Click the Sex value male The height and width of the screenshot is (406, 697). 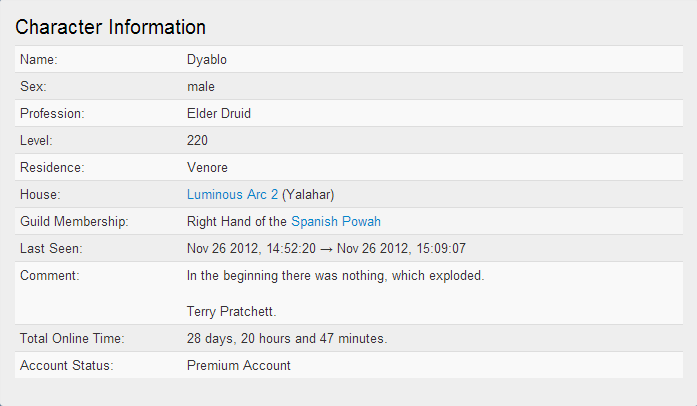coord(200,86)
